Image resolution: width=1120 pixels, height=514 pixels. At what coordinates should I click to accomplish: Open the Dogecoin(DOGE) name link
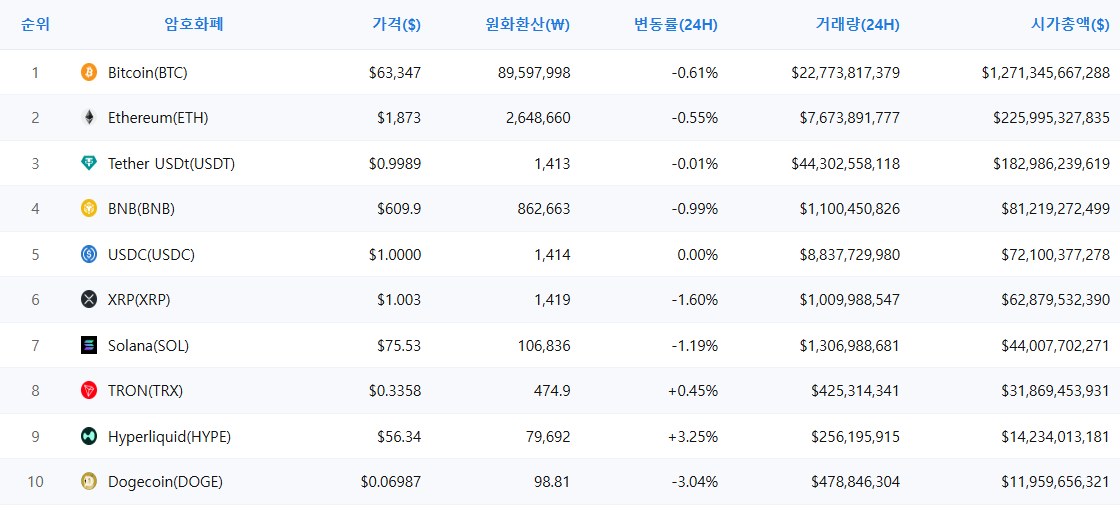coord(166,482)
